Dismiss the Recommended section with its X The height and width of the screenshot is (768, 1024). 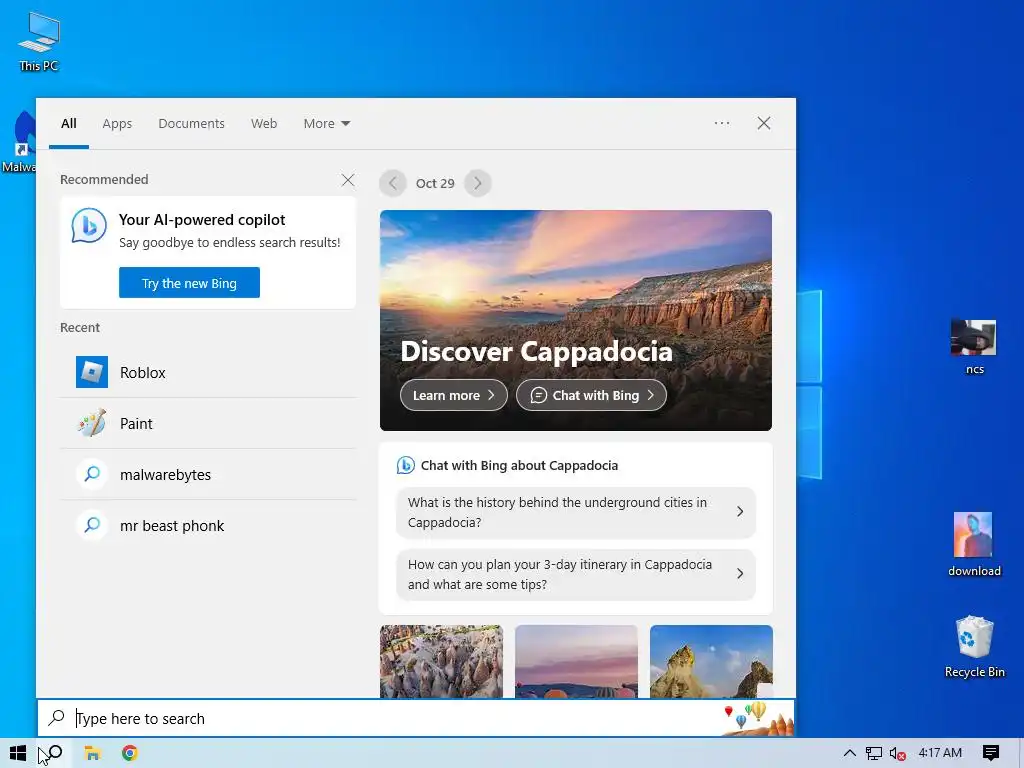(x=348, y=180)
